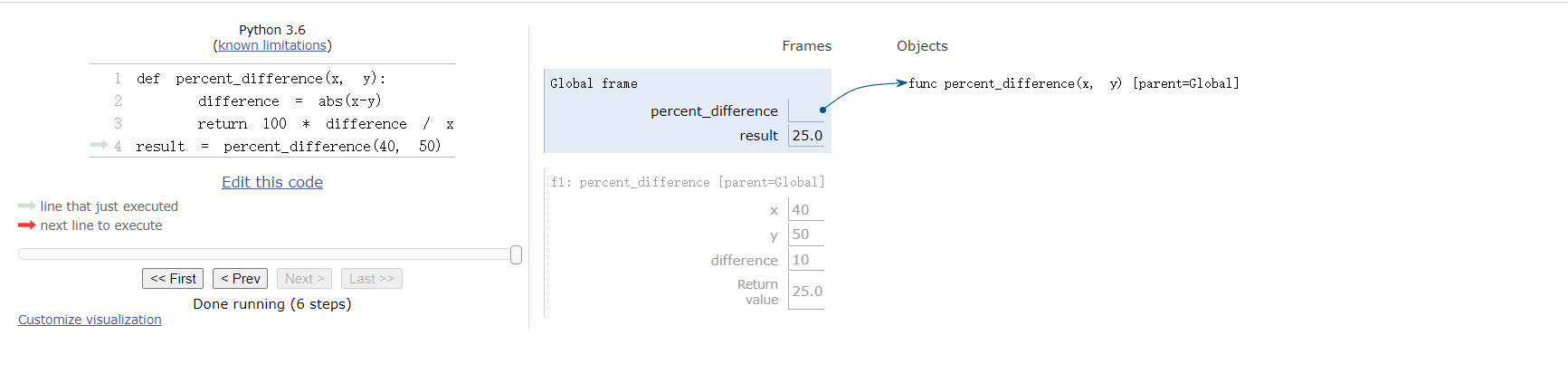1568x383 pixels.
Task: Click the Edit this code link
Action: (x=272, y=182)
